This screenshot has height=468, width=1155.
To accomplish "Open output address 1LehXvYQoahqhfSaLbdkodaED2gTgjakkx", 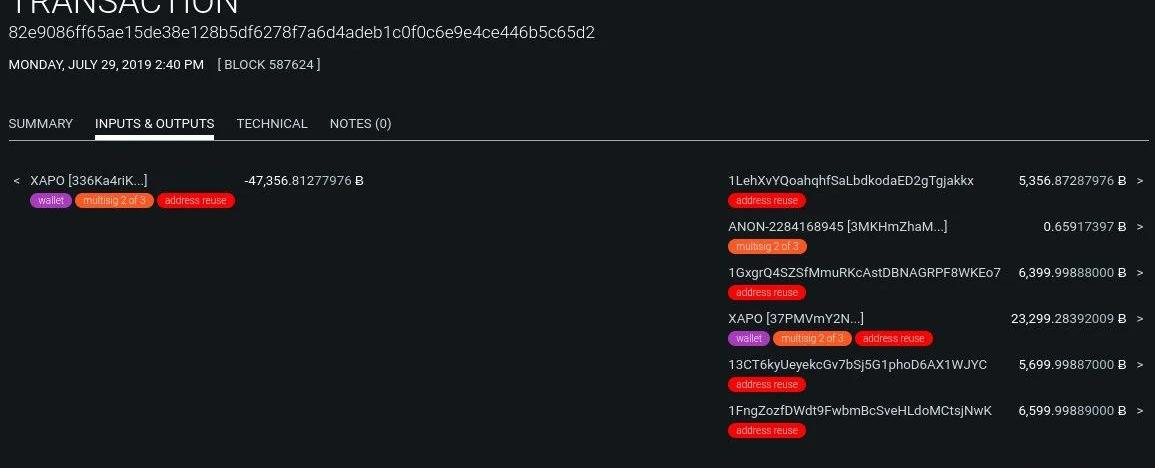I will pos(850,181).
